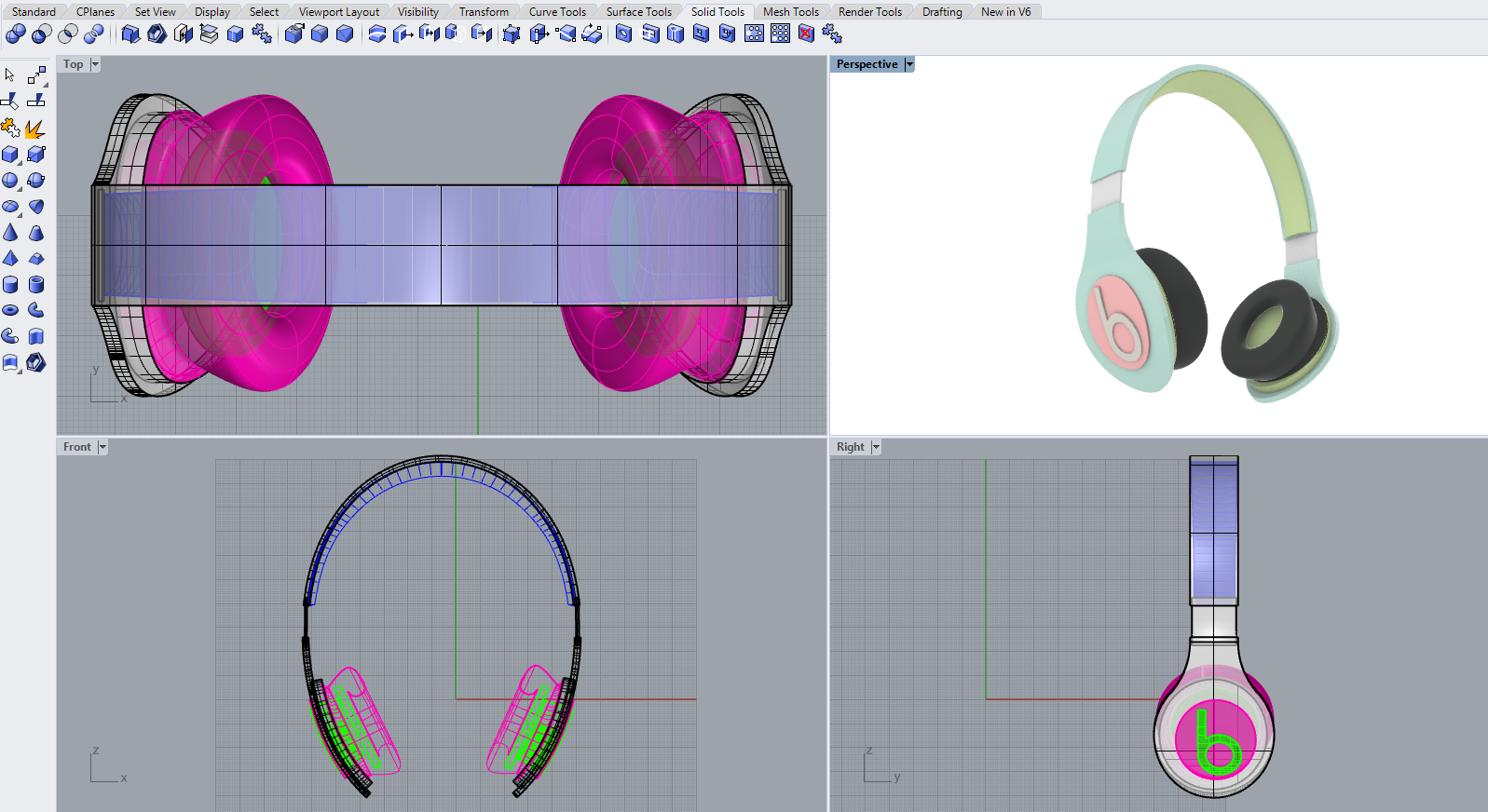Select the Truncated Cone tool
This screenshot has width=1488, height=812.
tap(36, 232)
